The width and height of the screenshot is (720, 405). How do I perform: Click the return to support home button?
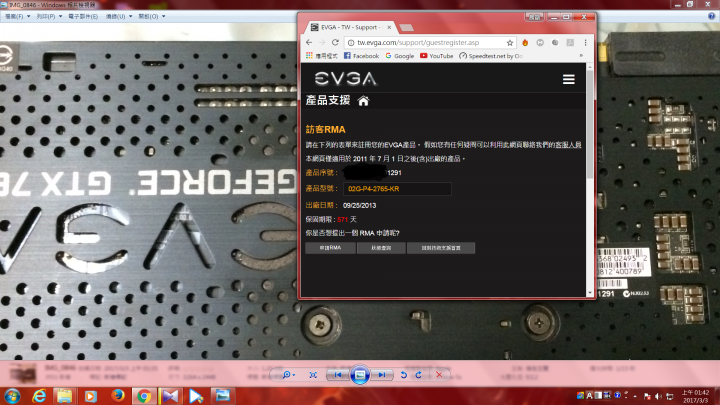[x=441, y=248]
